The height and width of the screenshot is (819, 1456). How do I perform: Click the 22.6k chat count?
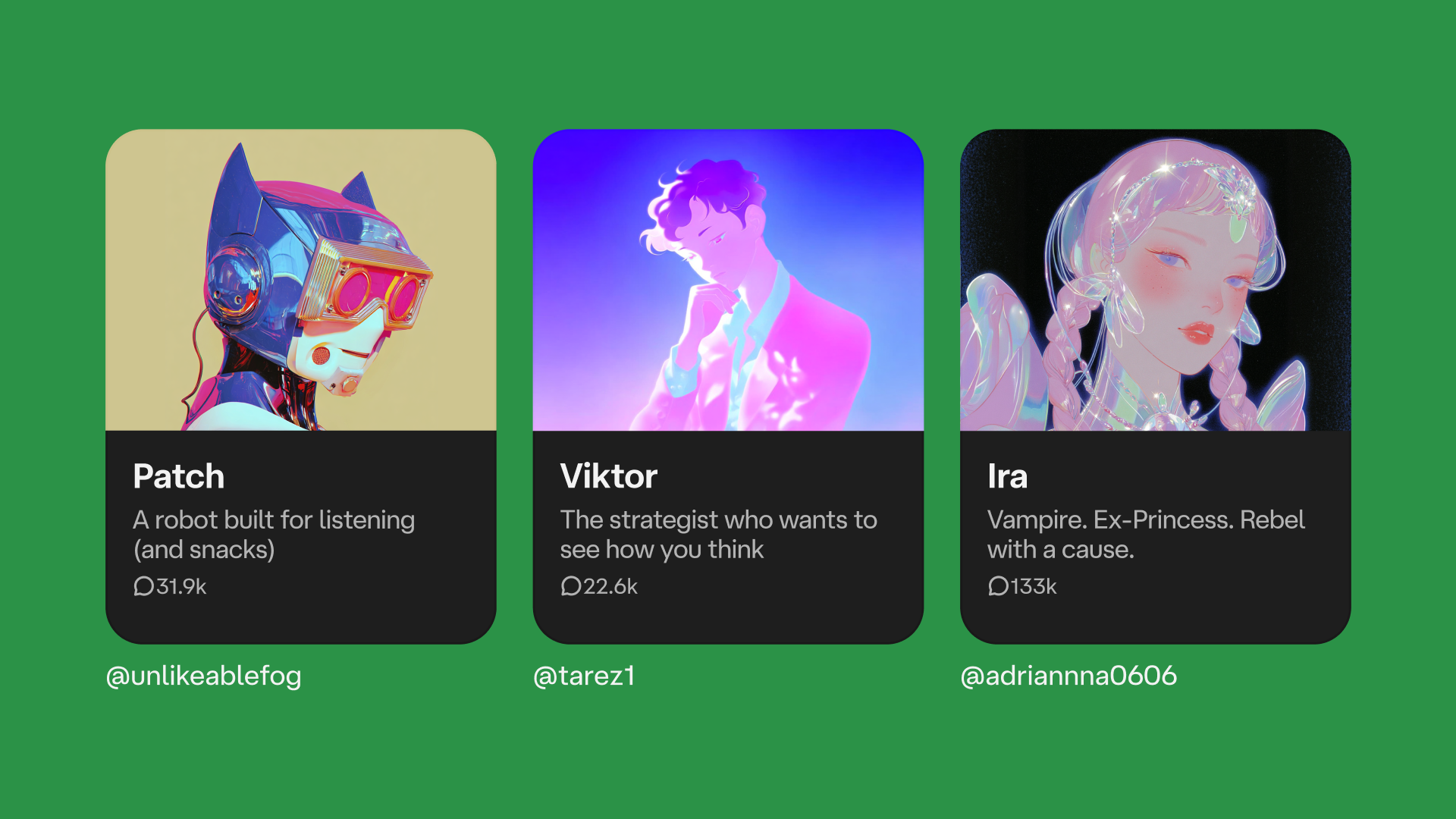pyautogui.click(x=610, y=586)
